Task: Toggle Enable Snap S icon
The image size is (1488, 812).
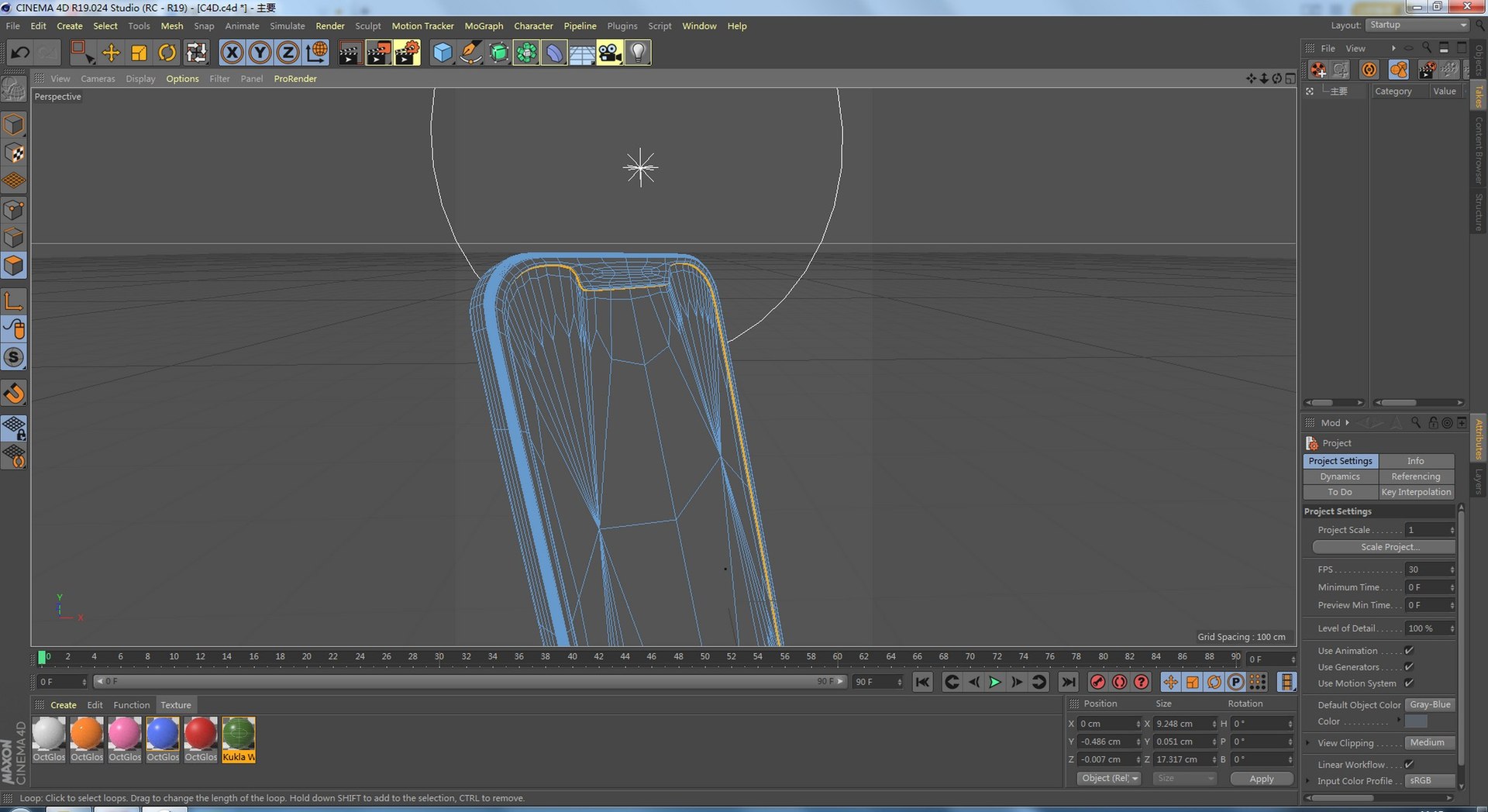Action: [x=14, y=357]
